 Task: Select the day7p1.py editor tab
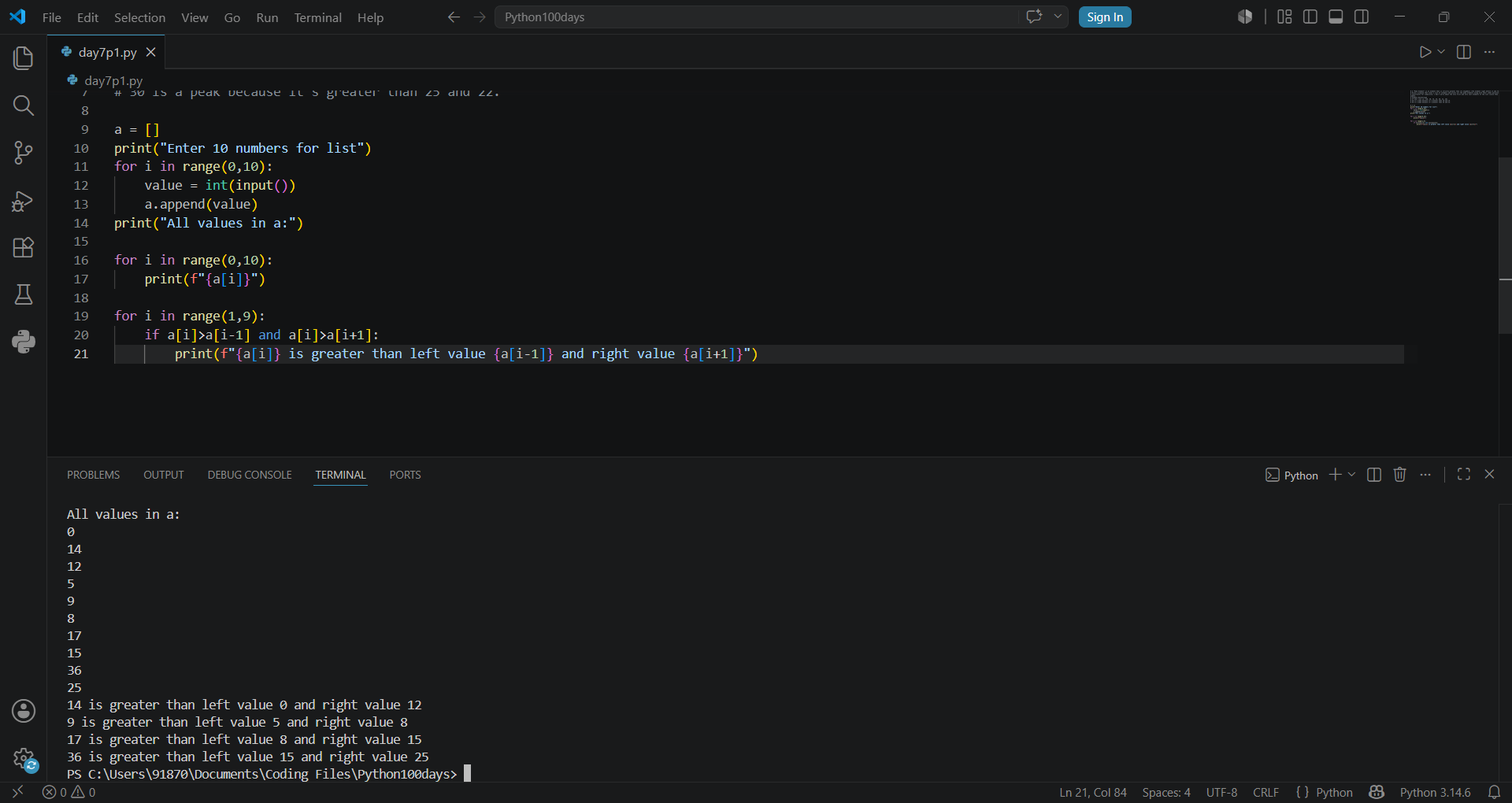click(107, 52)
